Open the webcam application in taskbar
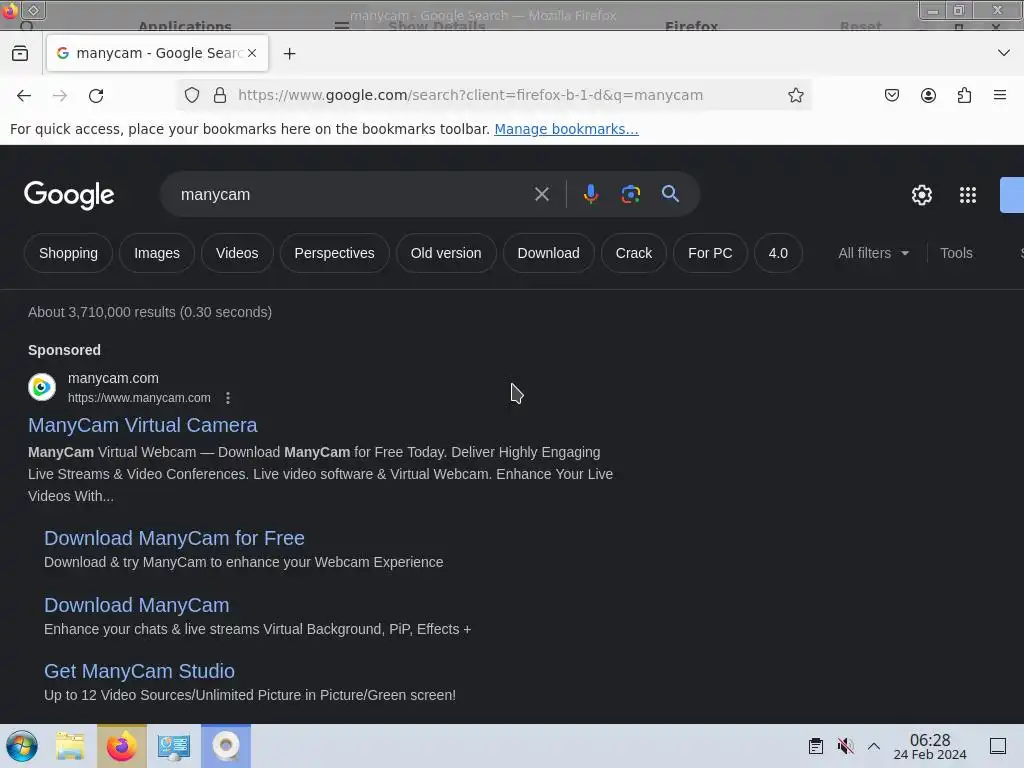 226,746
